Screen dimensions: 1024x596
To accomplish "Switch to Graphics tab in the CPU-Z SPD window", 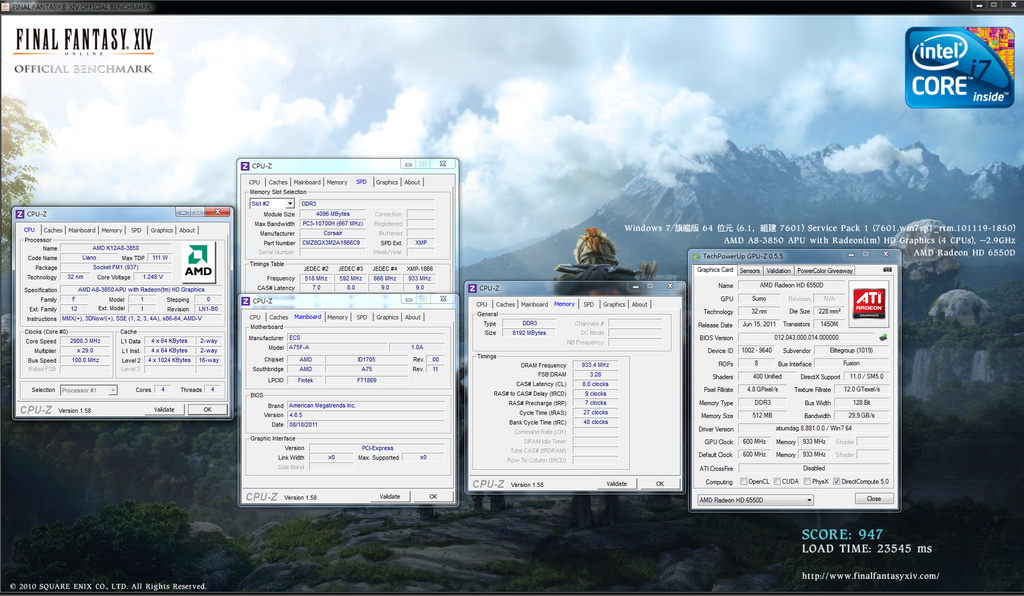I will (387, 183).
